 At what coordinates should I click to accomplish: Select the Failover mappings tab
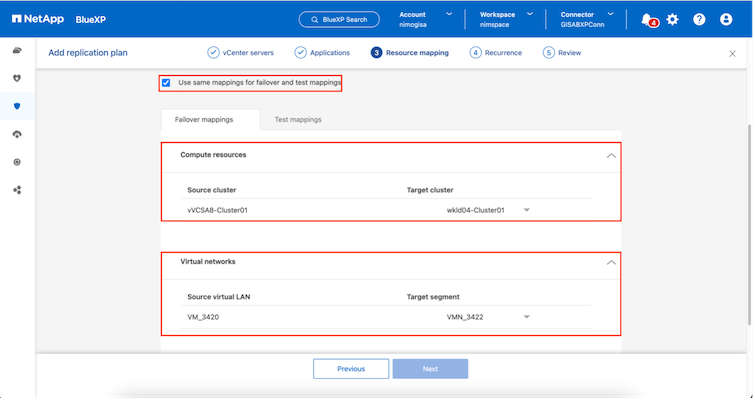204,119
